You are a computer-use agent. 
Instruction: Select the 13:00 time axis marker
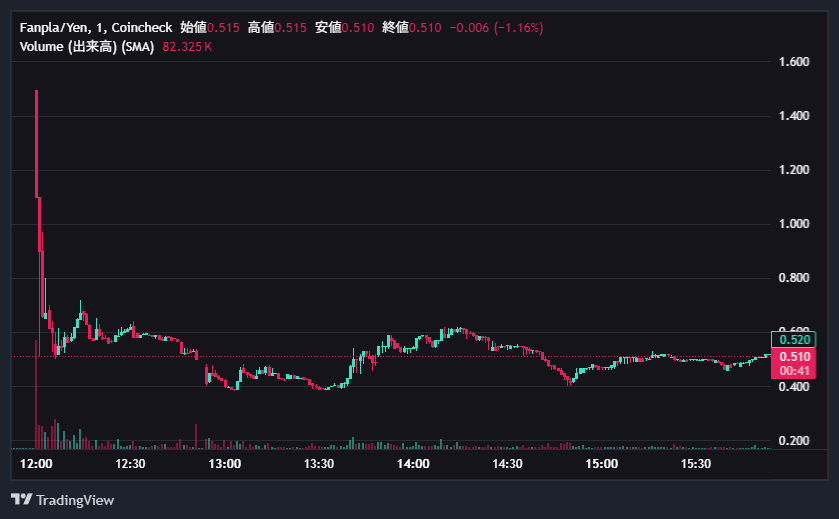coord(225,464)
